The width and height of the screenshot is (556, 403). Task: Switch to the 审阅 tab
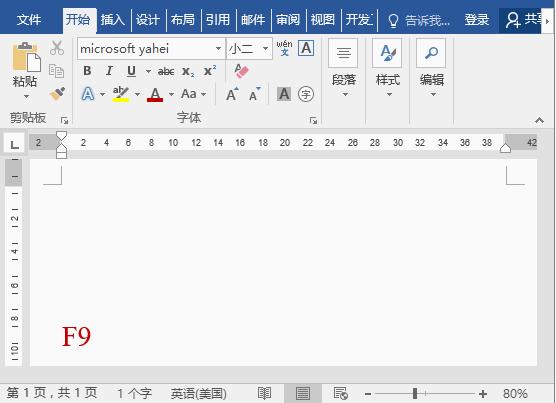[x=288, y=20]
